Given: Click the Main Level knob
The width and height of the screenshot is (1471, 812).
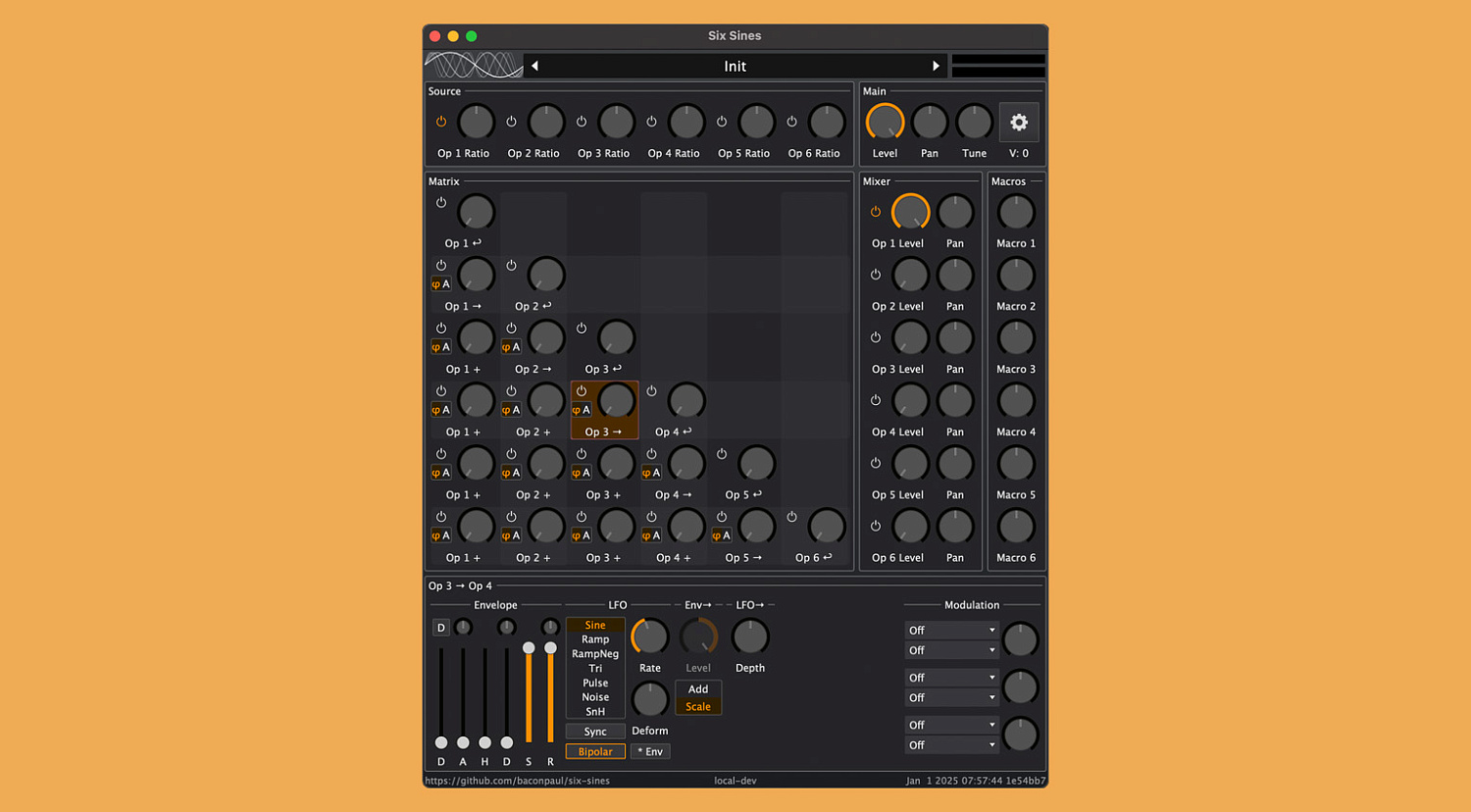Looking at the screenshot, I should click(x=885, y=123).
